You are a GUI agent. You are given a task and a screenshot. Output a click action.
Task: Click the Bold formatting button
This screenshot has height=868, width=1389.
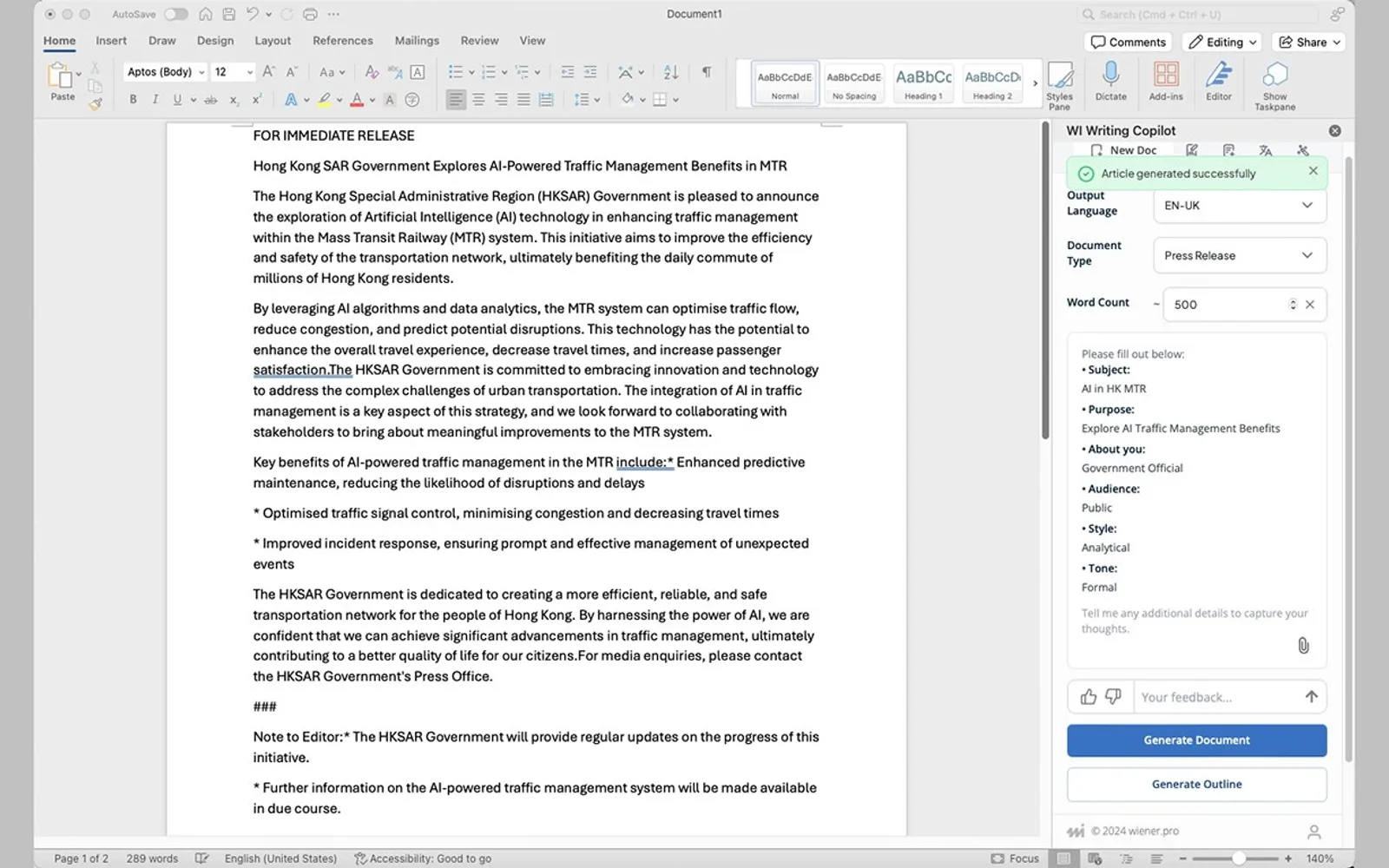tap(133, 100)
